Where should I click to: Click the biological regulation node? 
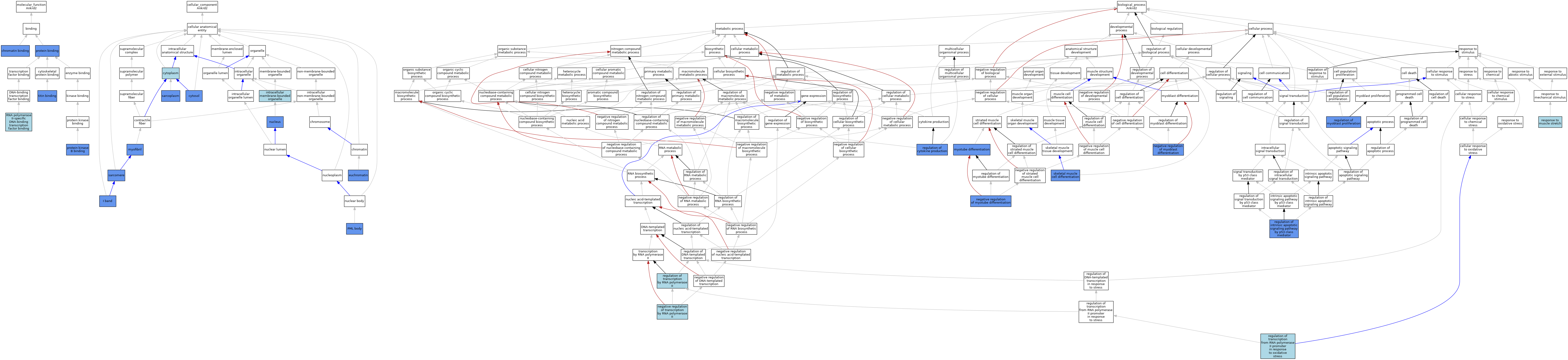pos(1166,29)
